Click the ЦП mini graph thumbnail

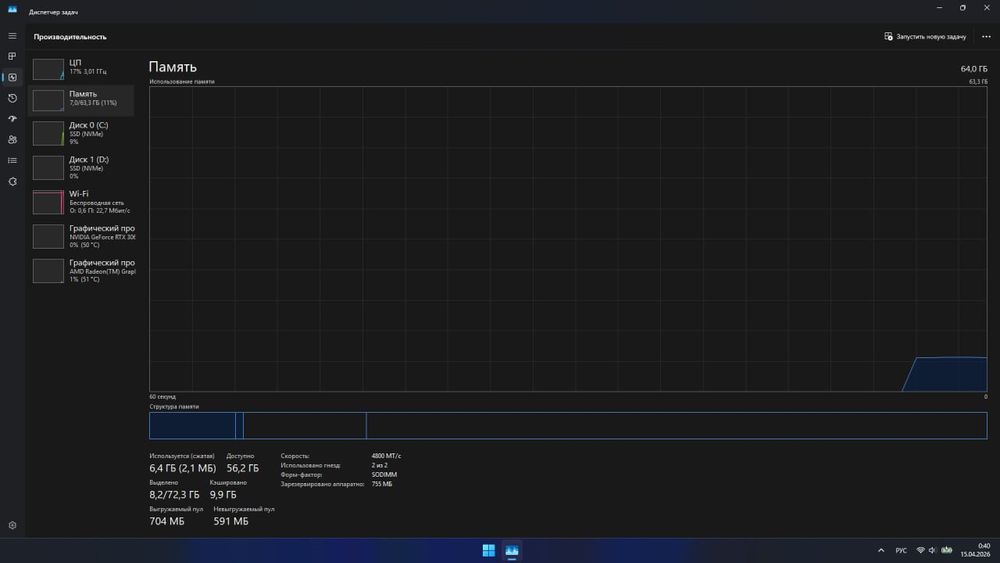(x=48, y=69)
